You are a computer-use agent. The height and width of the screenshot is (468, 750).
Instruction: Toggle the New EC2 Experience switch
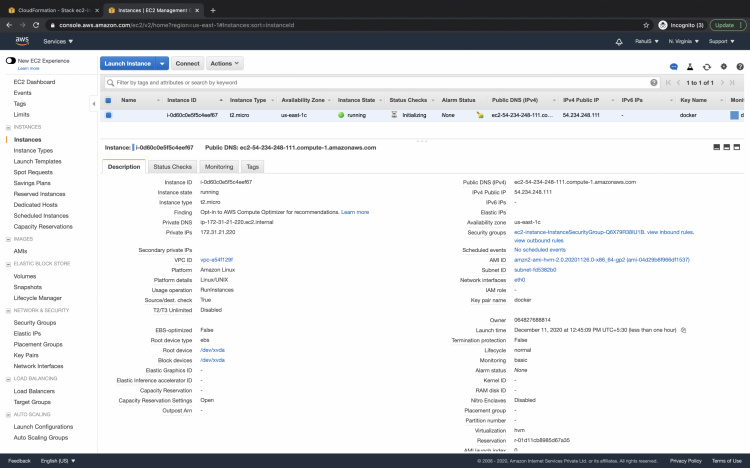point(11,61)
